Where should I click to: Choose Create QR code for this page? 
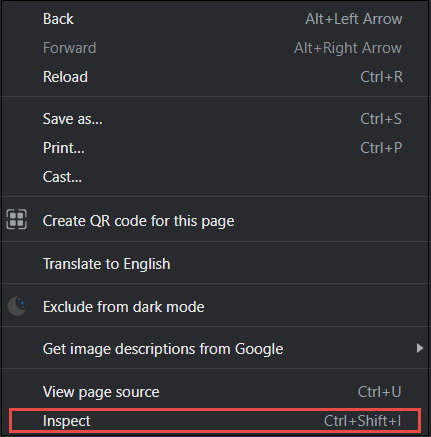tap(215, 221)
